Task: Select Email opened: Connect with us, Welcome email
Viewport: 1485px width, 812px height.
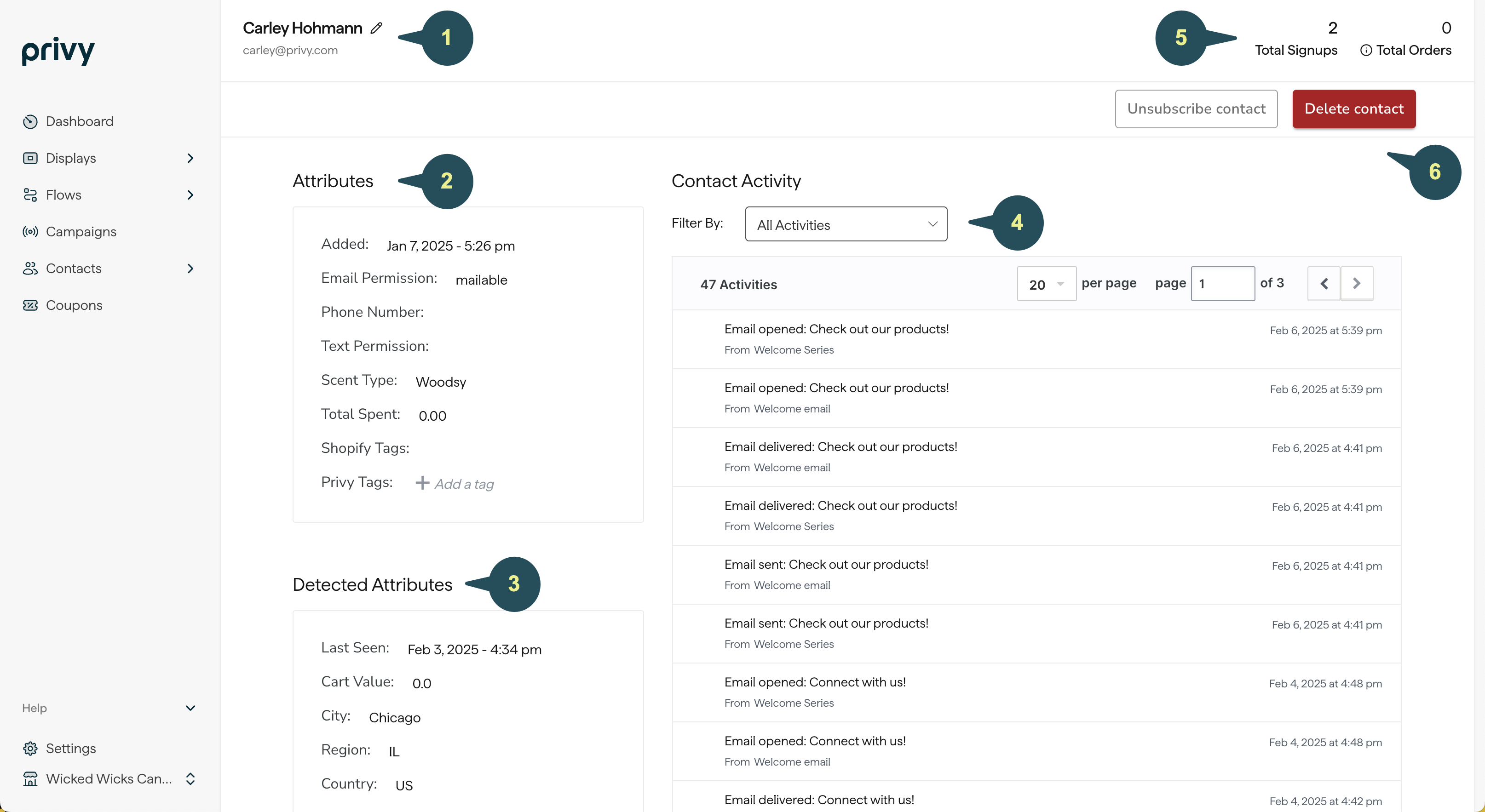Action: point(1036,751)
